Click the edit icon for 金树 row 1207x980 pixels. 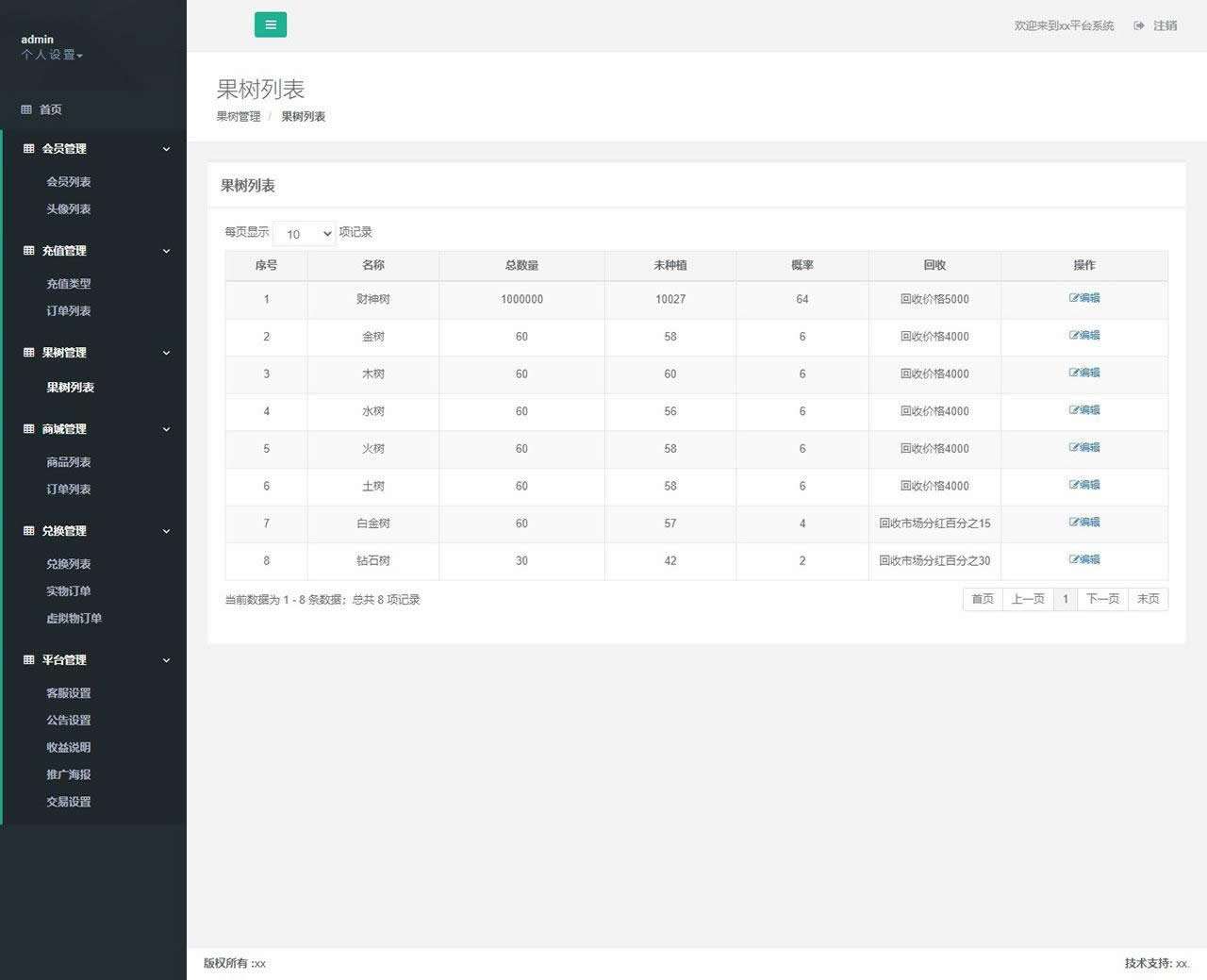click(x=1074, y=336)
